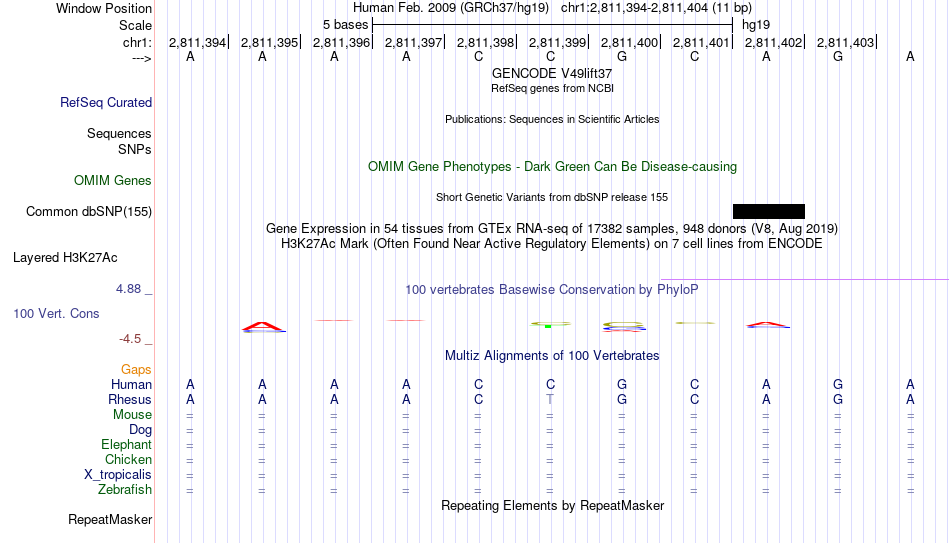Select the Human alignment row label
The image size is (950, 543).
(131, 385)
